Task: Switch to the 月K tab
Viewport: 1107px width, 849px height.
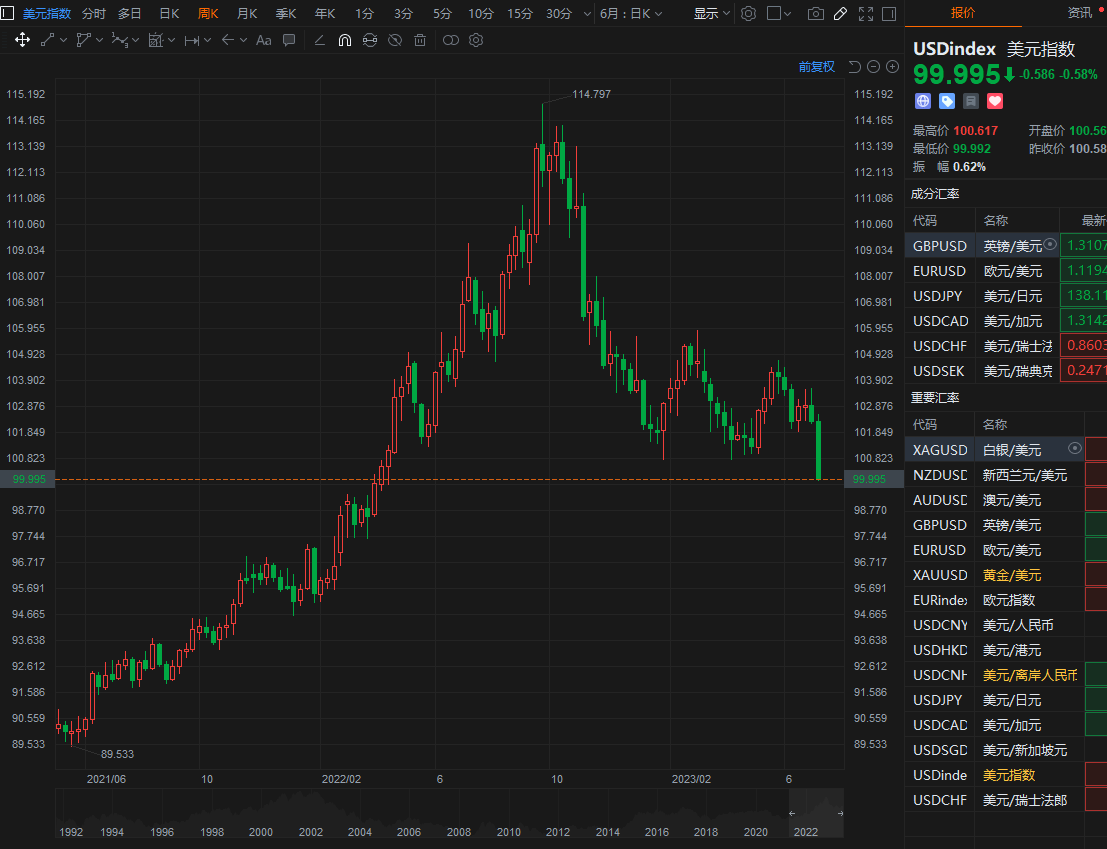Action: click(247, 13)
